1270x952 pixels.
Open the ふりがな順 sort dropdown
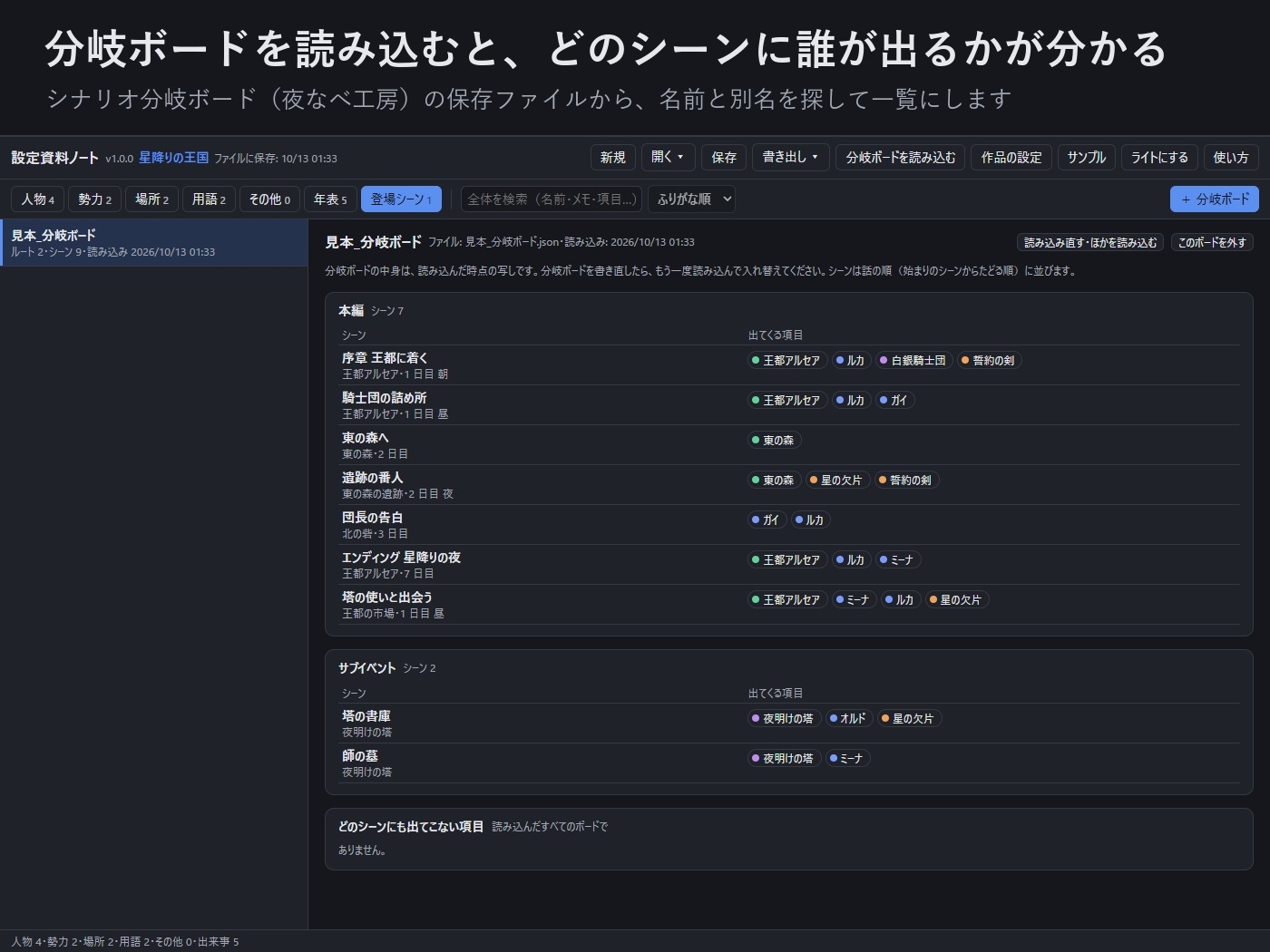click(x=691, y=199)
